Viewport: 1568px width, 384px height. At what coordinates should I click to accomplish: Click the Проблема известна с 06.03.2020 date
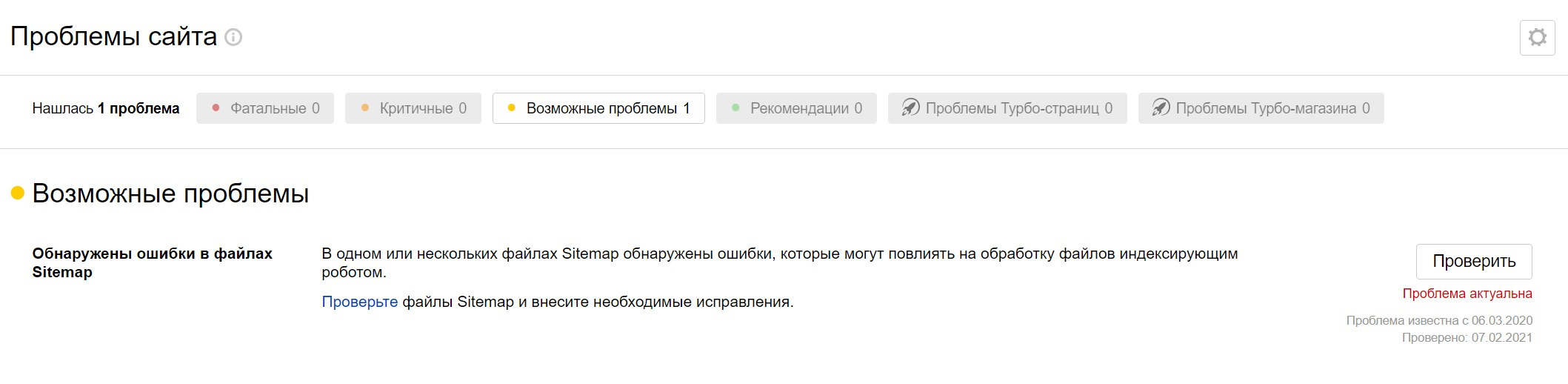(x=1439, y=320)
